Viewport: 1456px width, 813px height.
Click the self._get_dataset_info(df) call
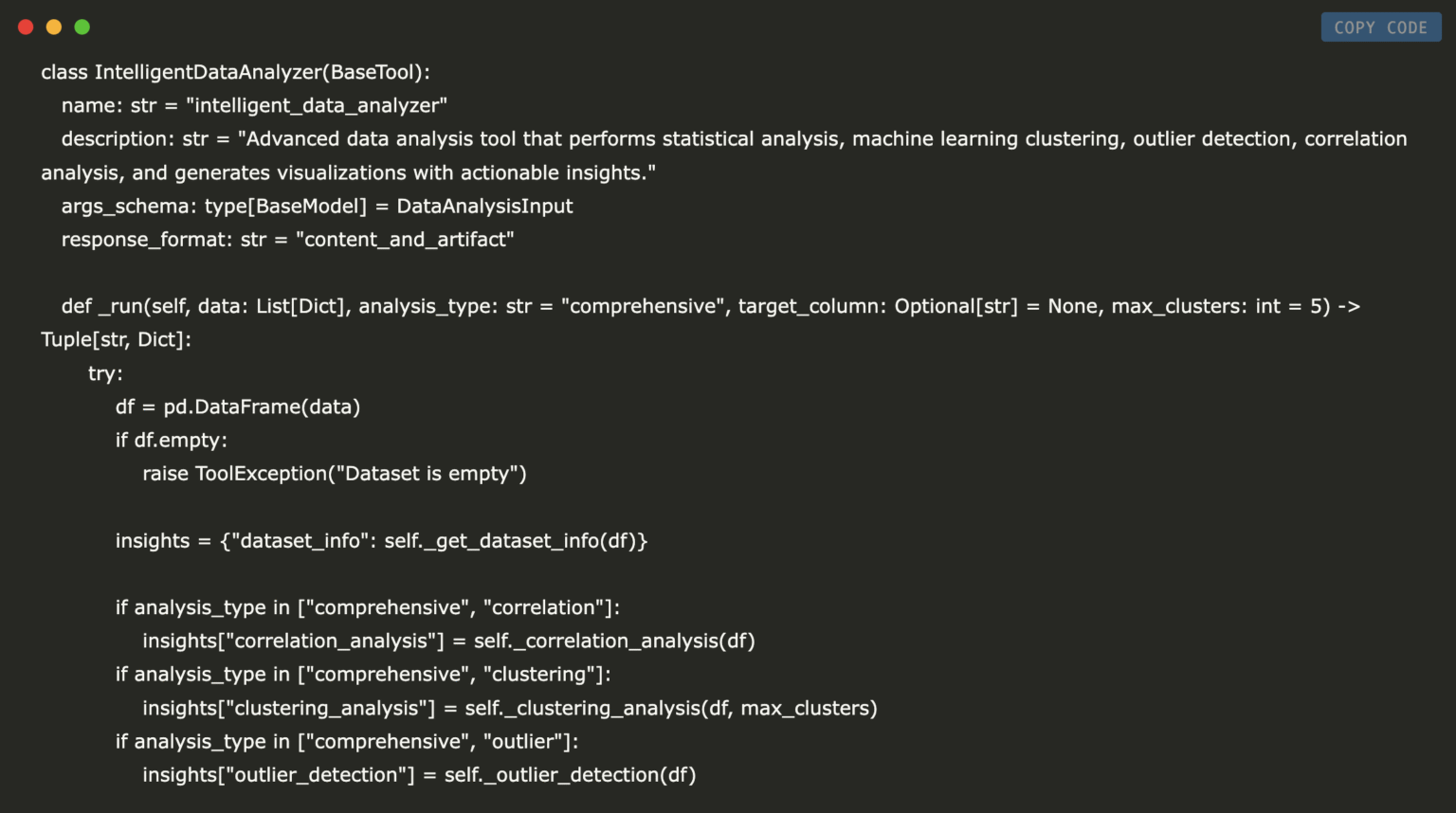pyautogui.click(x=516, y=540)
